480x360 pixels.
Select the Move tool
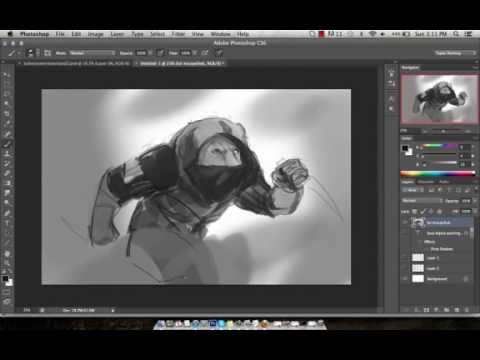pyautogui.click(x=7, y=75)
